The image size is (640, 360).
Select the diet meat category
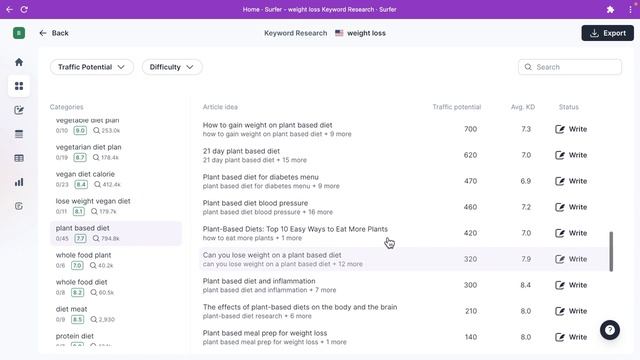(x=116, y=314)
